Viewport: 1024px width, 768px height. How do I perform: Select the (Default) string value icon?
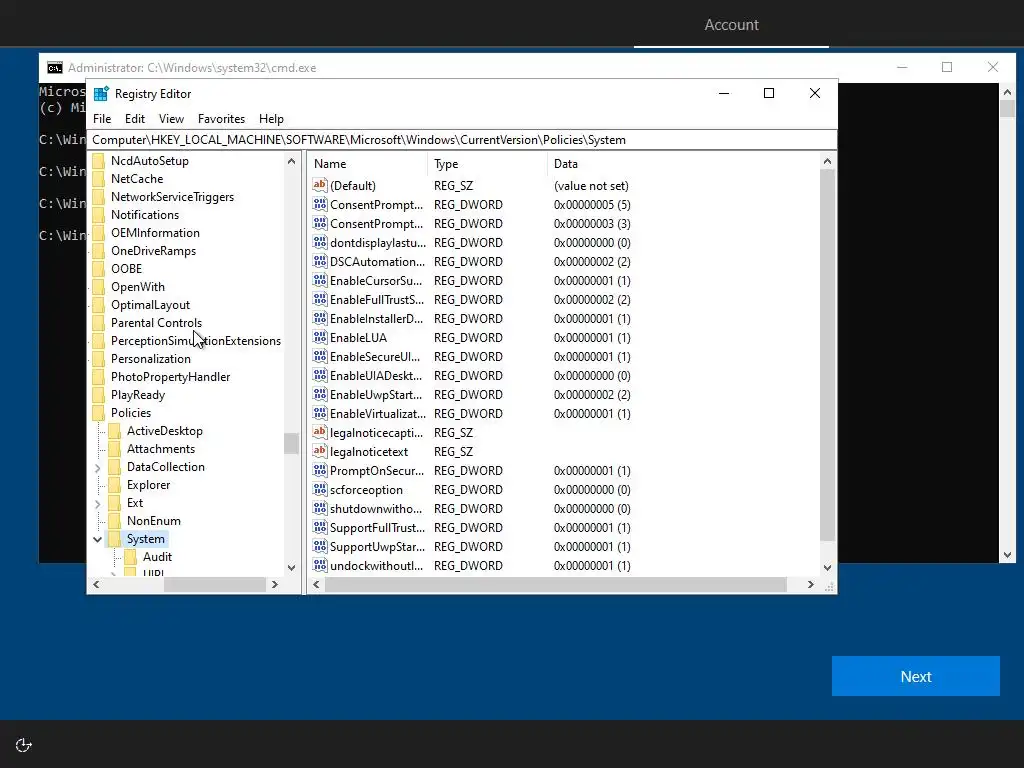[x=319, y=185]
